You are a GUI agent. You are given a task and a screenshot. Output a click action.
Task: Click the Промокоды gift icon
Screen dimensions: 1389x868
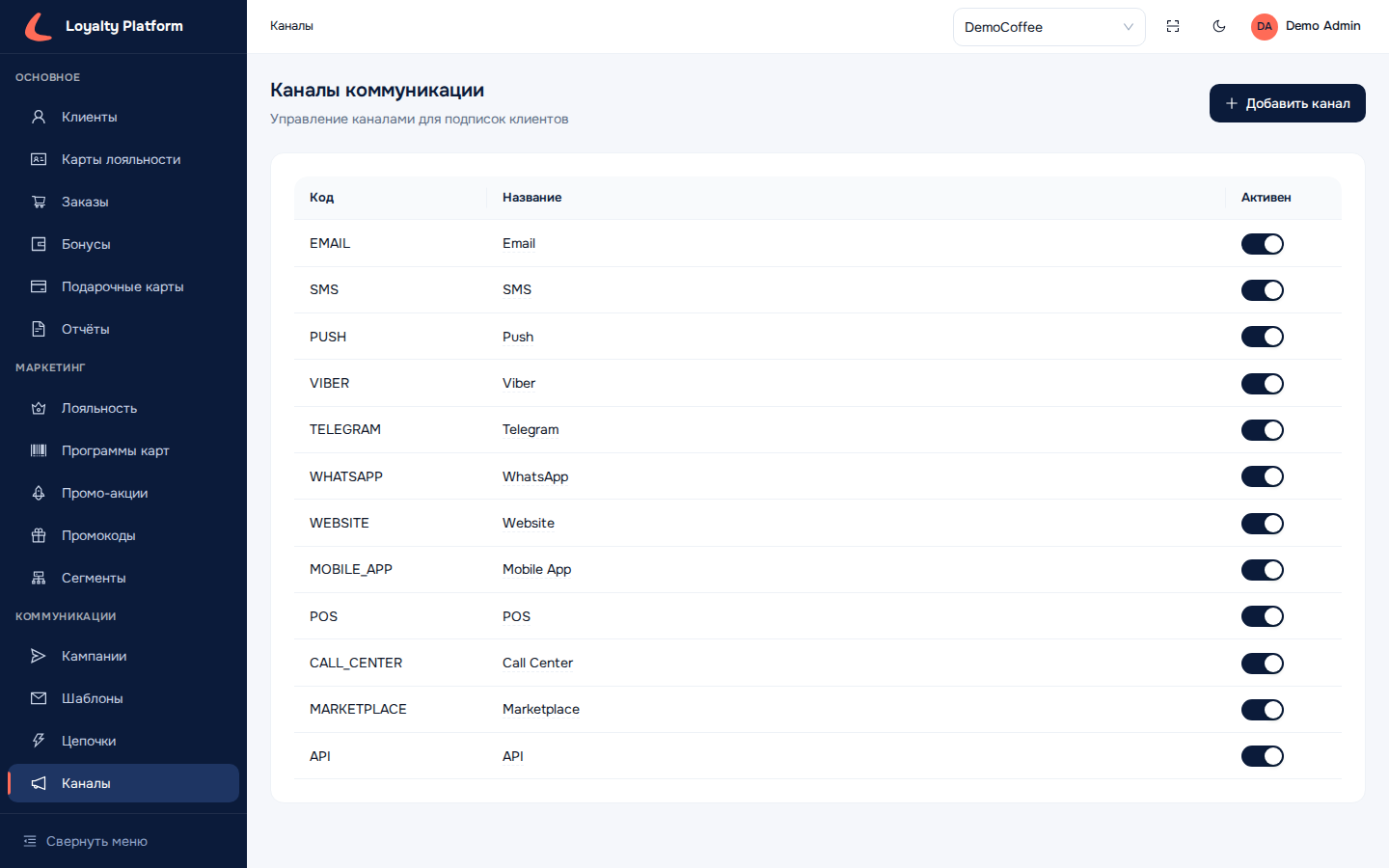[x=39, y=535]
